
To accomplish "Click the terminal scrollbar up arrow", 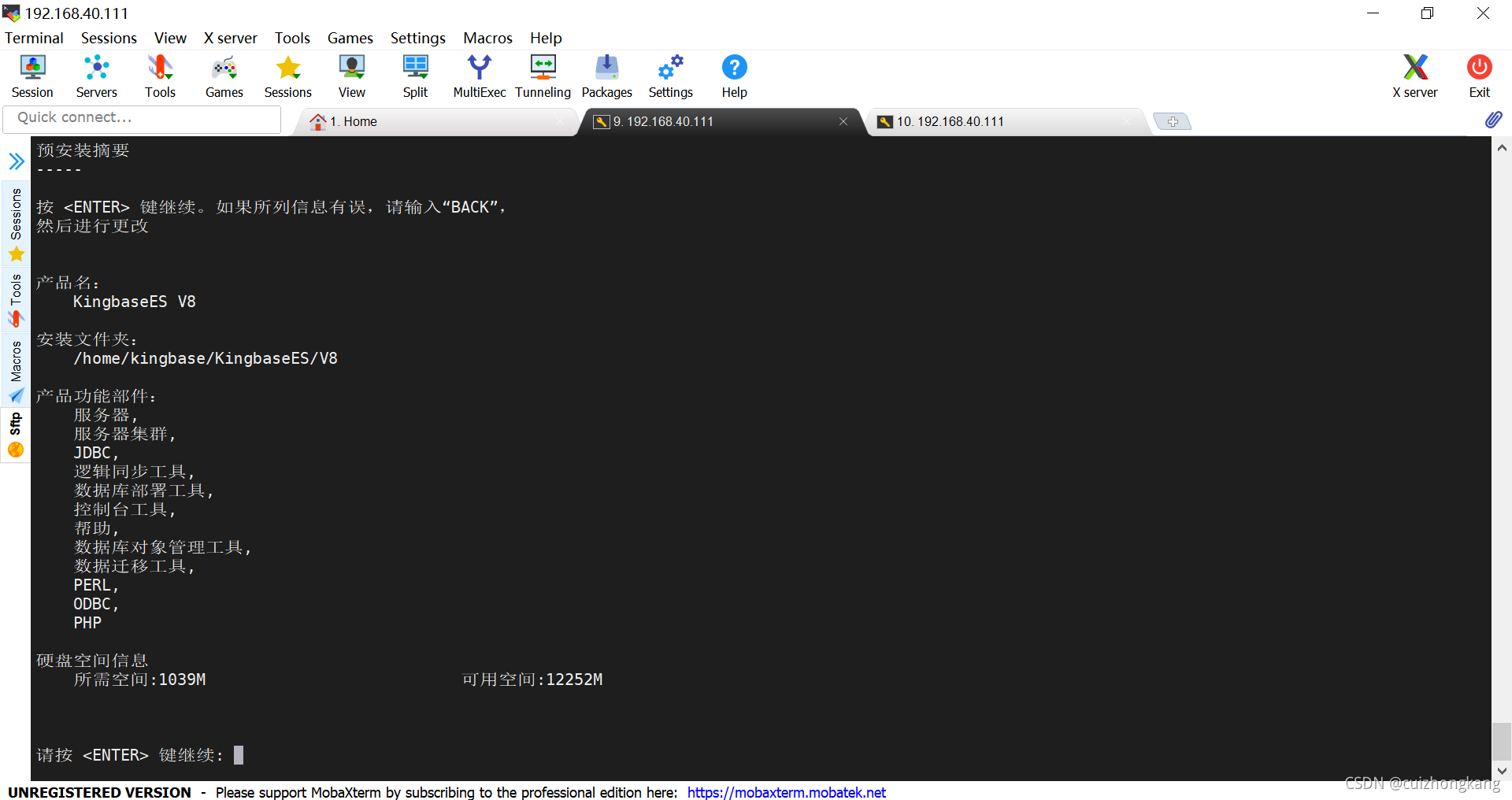I will coord(1502,148).
